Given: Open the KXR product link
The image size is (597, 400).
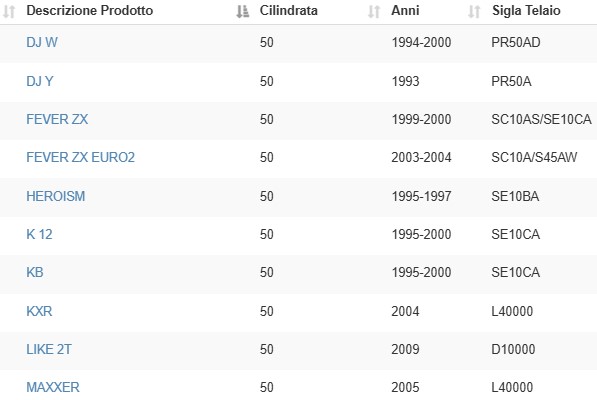Looking at the screenshot, I should click(x=39, y=311).
